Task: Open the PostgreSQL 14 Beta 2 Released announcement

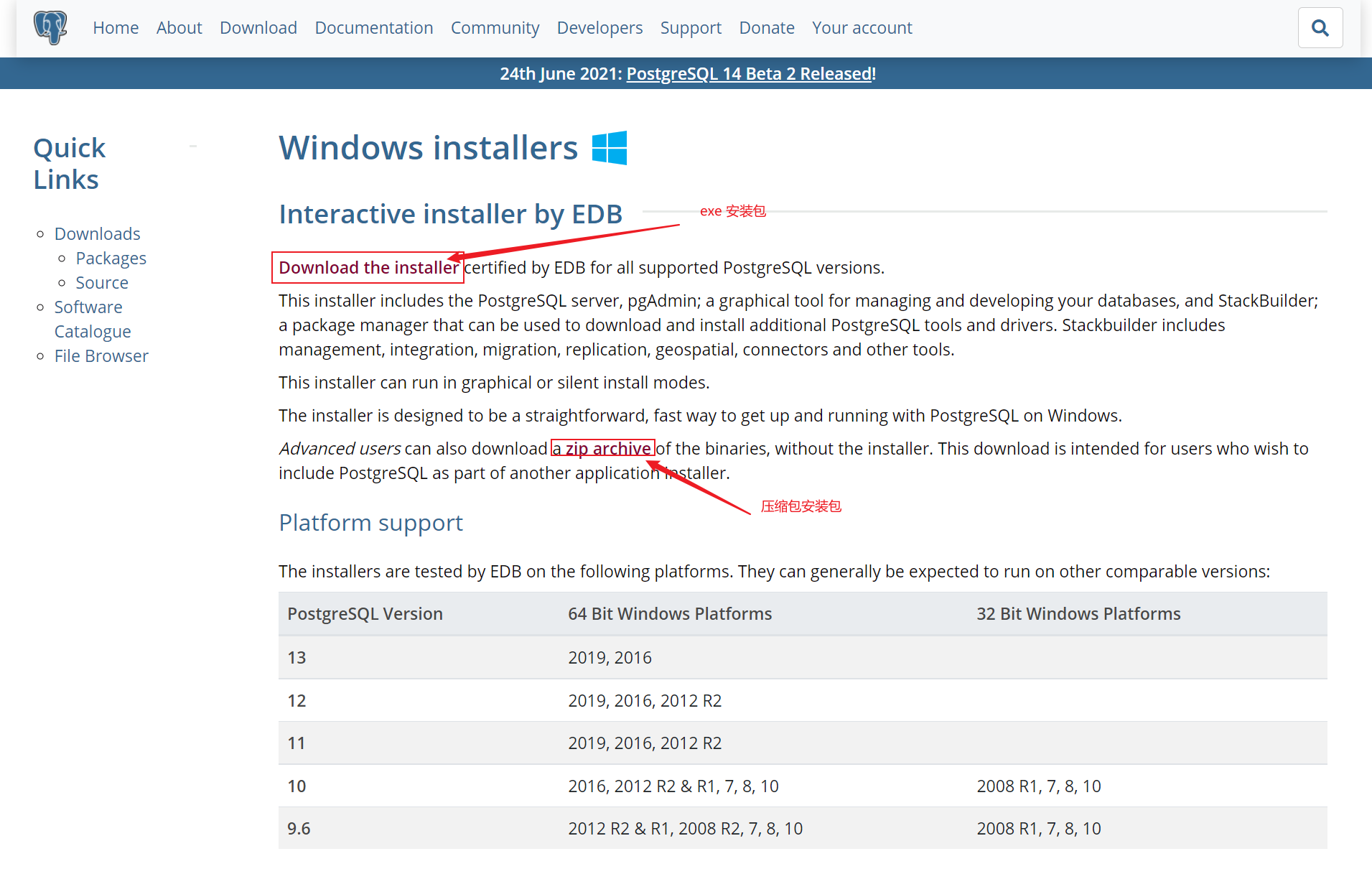Action: point(749,74)
